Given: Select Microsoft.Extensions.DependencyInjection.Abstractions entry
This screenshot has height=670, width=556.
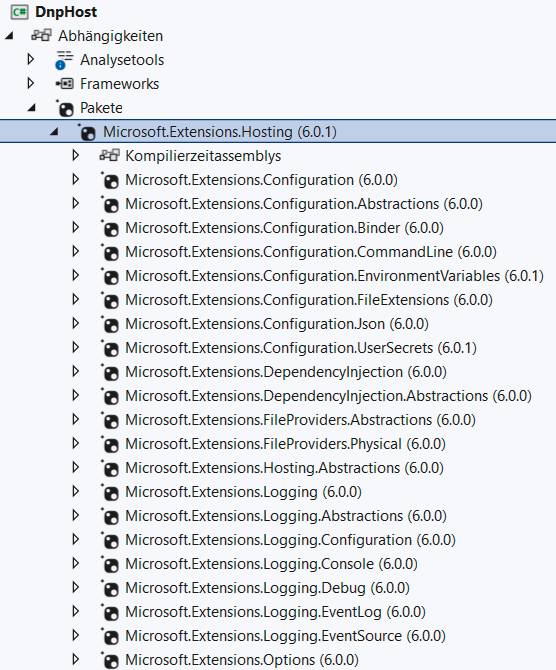Looking at the screenshot, I should (328, 396).
